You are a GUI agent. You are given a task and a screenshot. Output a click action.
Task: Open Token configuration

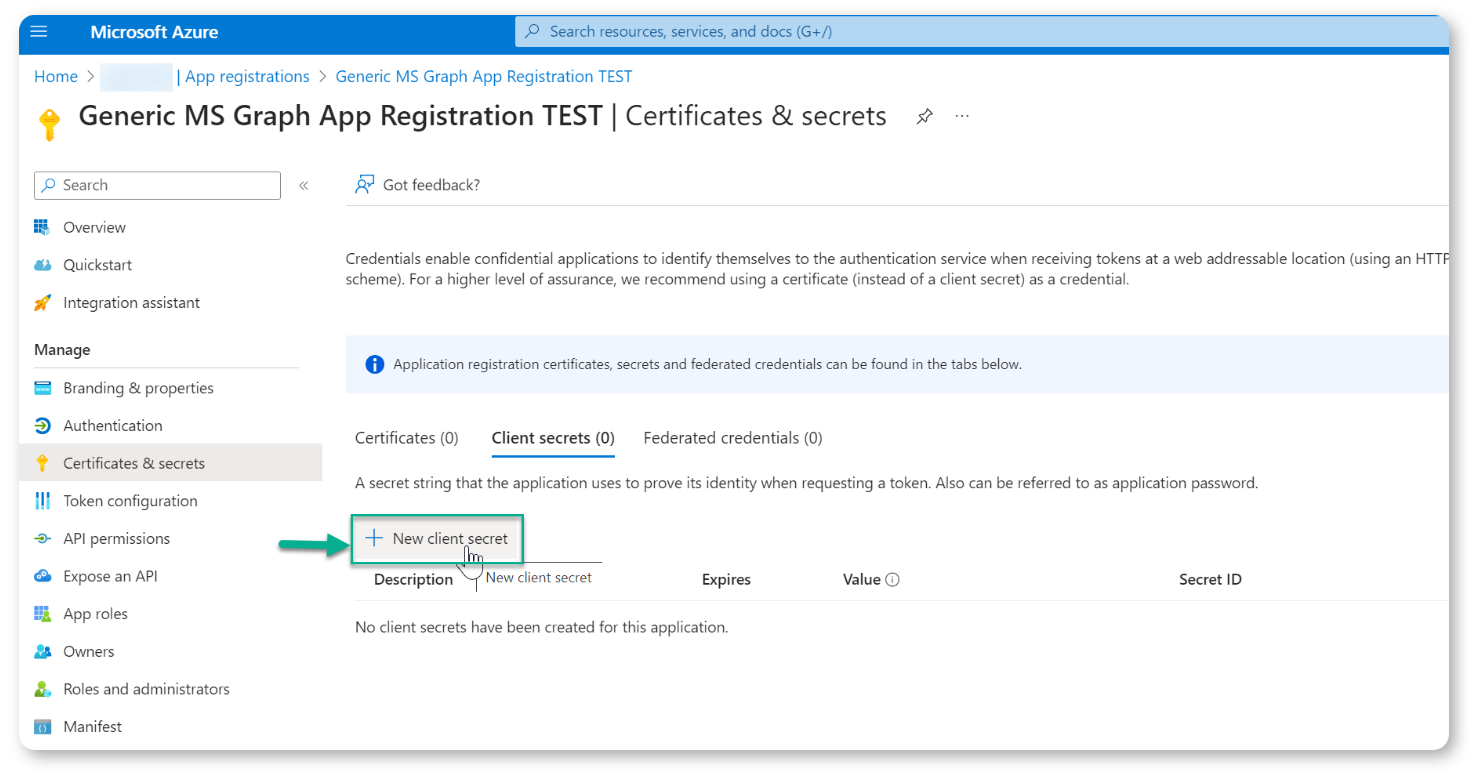(x=130, y=501)
